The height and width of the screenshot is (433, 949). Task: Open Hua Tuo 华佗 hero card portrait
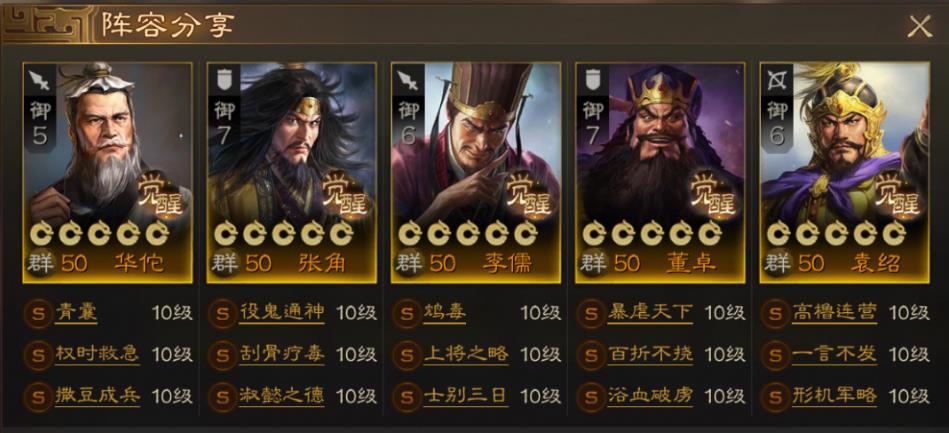pos(108,173)
